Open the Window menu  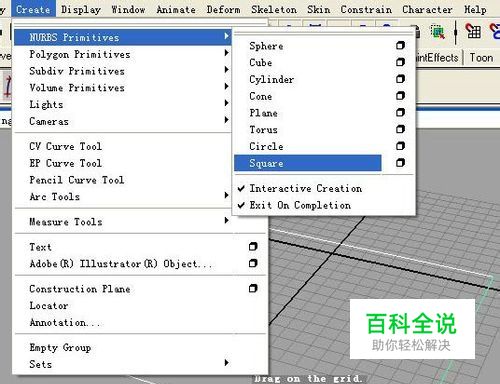128,9
